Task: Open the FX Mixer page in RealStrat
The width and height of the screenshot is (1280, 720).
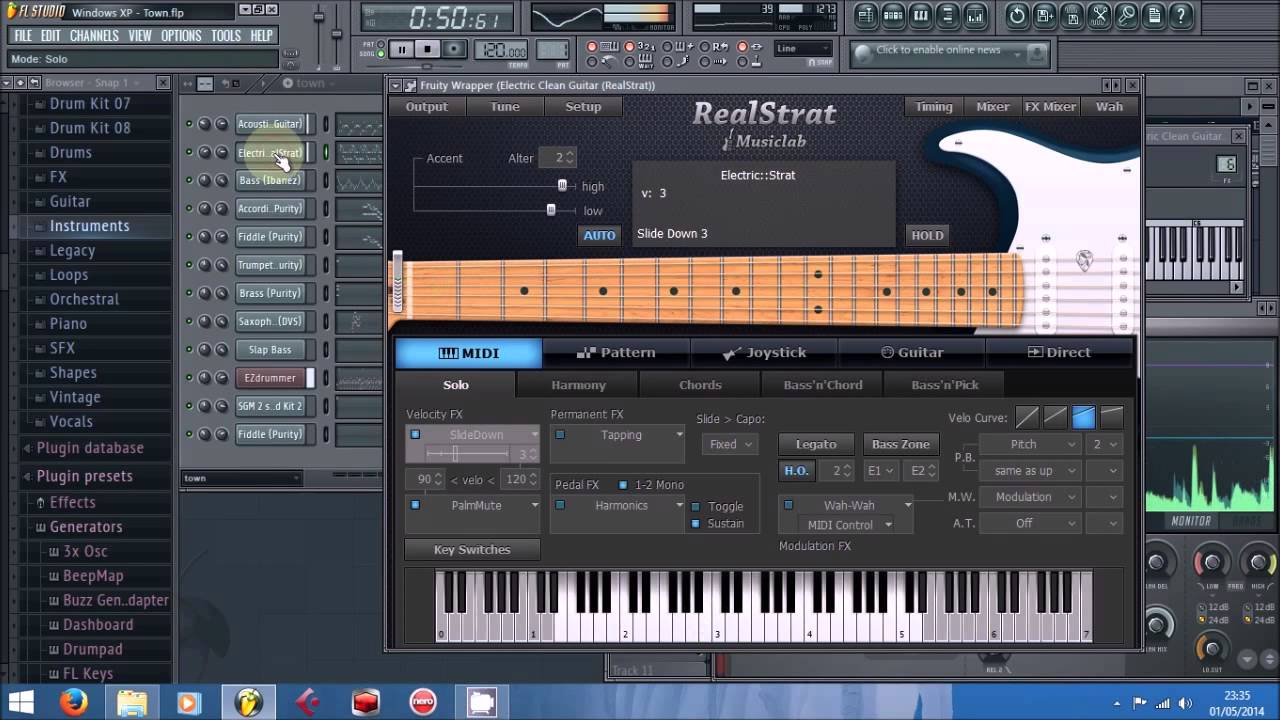Action: point(1050,107)
